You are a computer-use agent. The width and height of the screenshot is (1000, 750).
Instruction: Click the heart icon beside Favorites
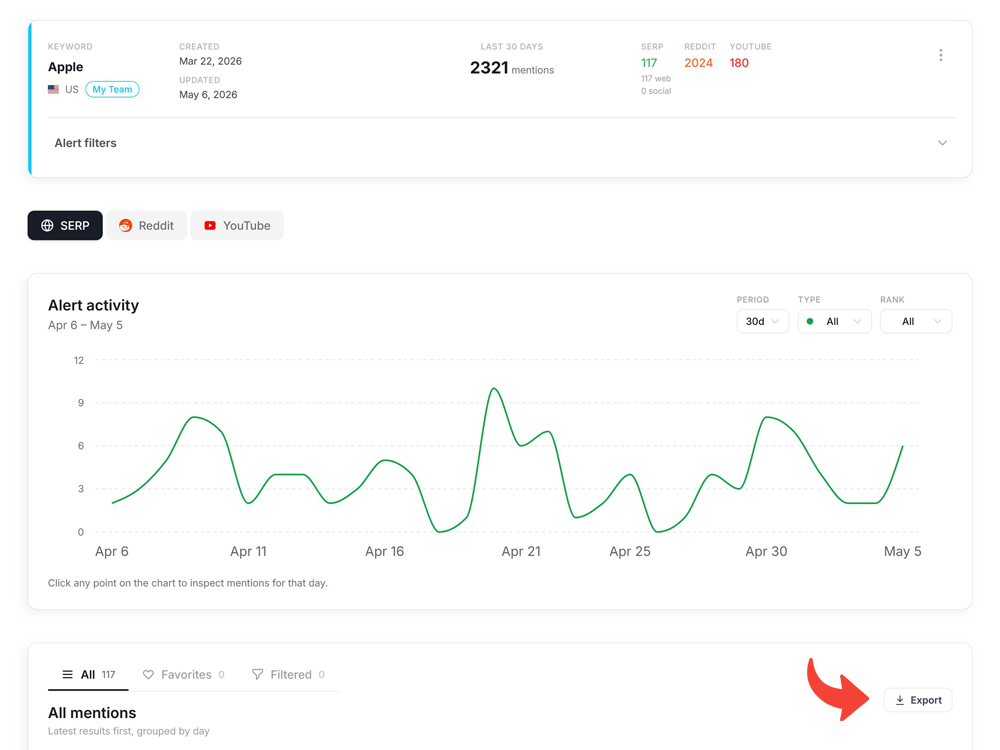point(148,675)
